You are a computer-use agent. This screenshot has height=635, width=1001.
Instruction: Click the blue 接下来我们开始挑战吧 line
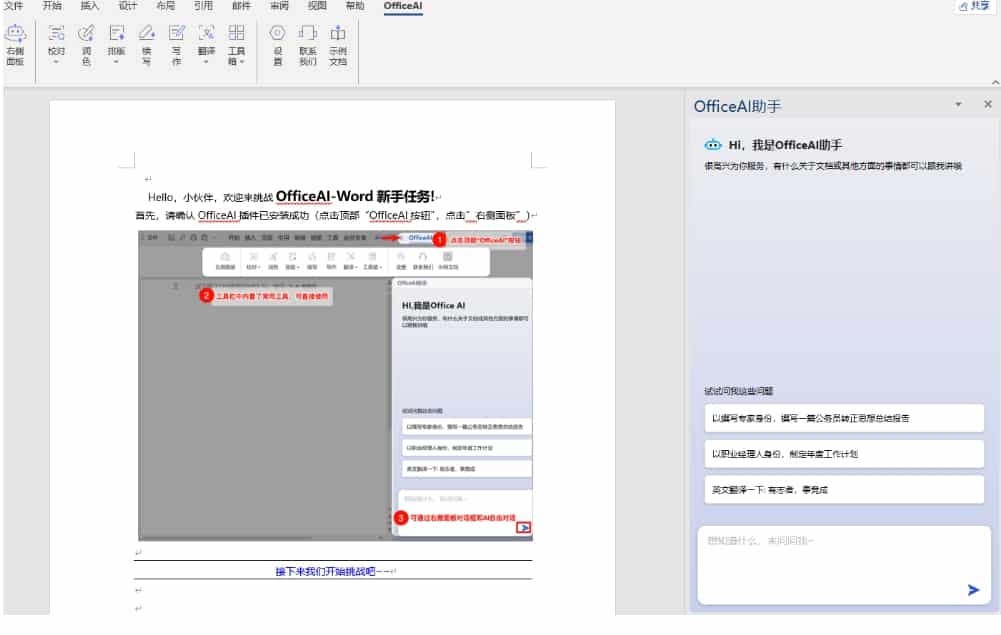coord(335,571)
